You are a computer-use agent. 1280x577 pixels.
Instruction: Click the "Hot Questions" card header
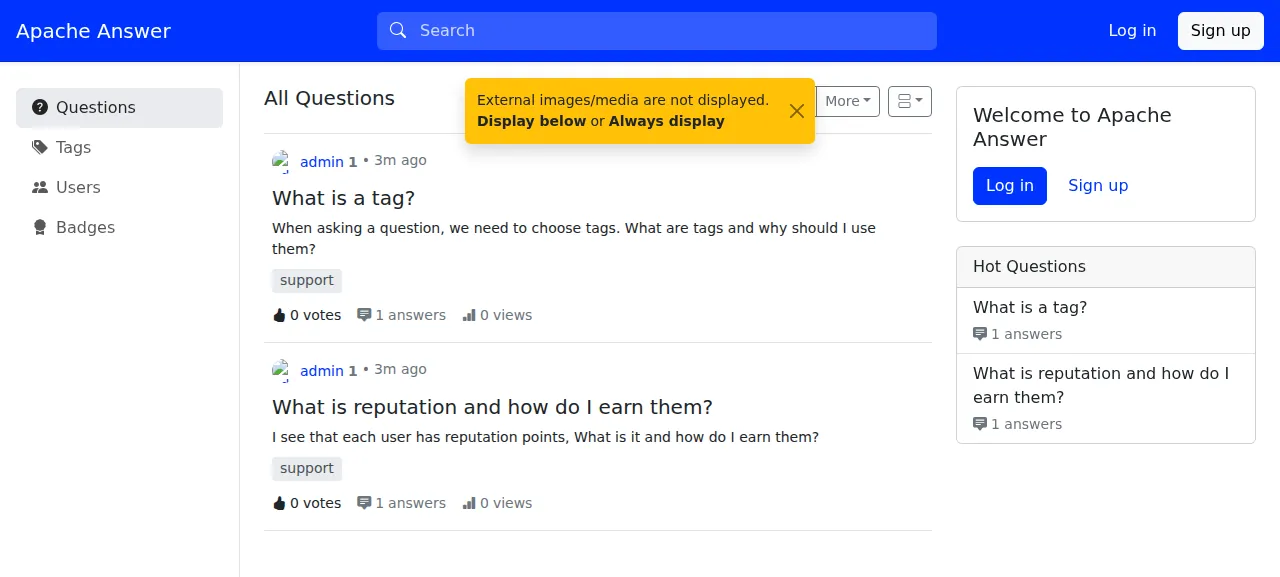1106,267
